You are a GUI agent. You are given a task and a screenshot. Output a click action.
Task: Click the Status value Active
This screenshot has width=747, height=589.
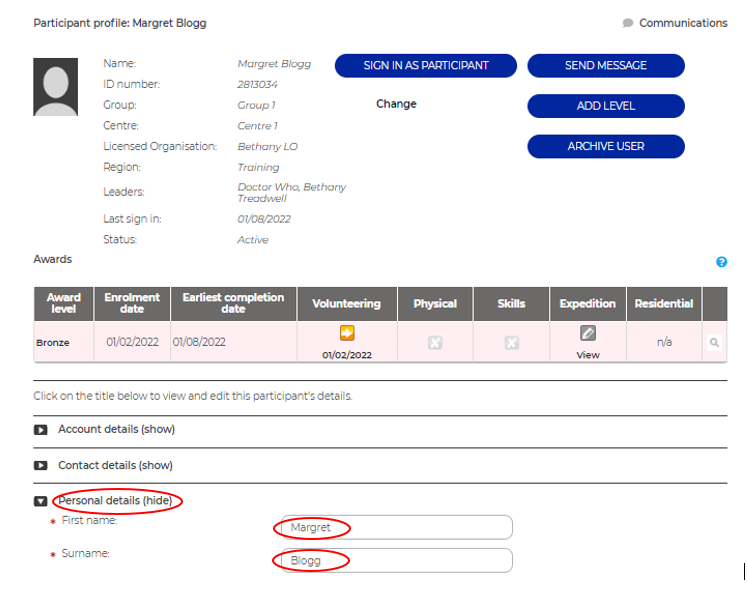coord(253,240)
